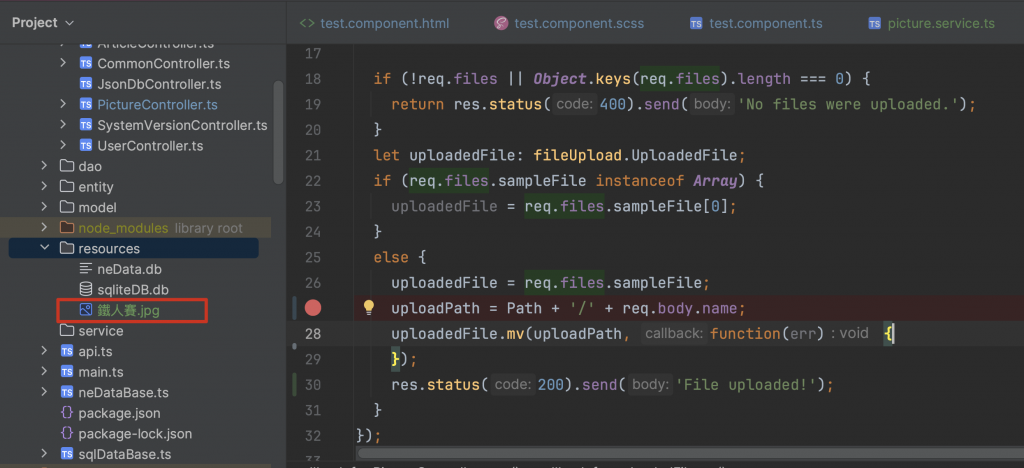Remove the red breakpoint on line 27
The height and width of the screenshot is (468, 1024).
tap(313, 308)
